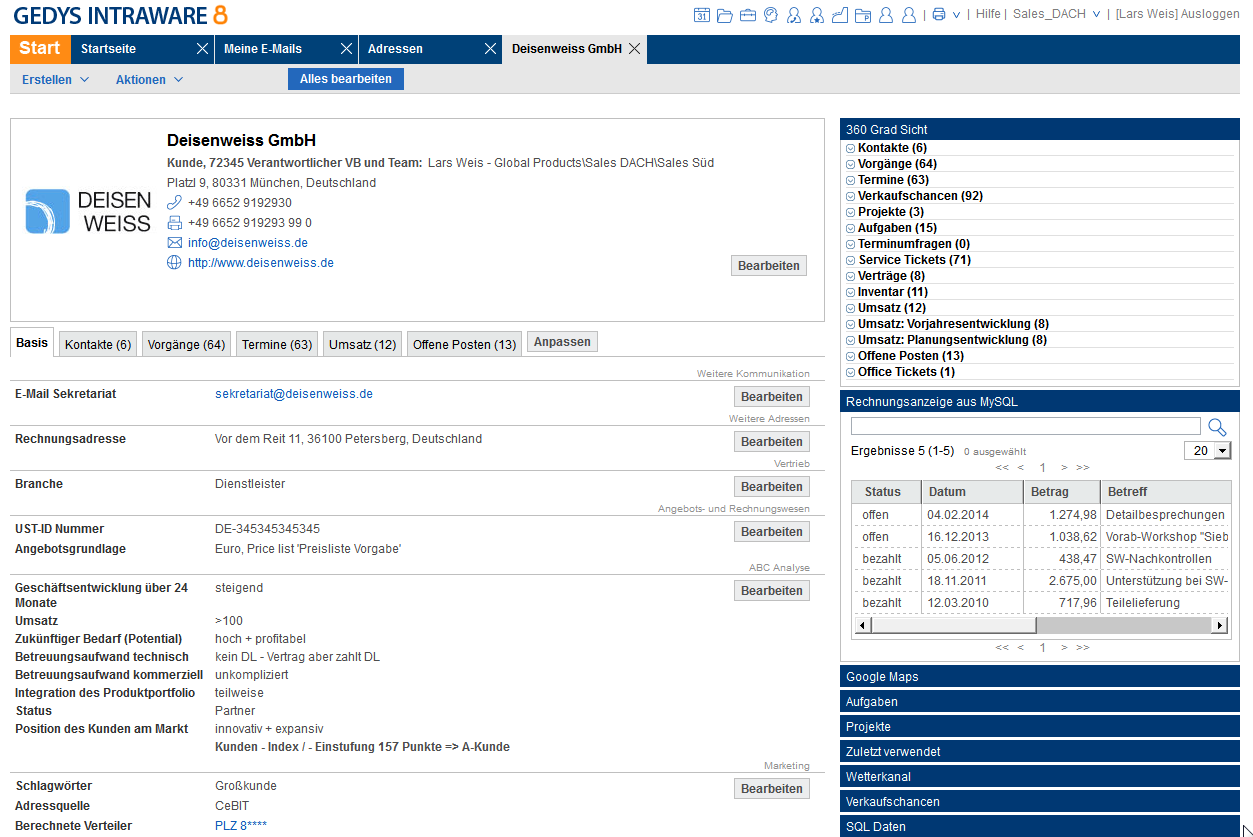The image size is (1253, 837).
Task: Open the Offene Posten (13) sub-tab
Action: pos(464,344)
